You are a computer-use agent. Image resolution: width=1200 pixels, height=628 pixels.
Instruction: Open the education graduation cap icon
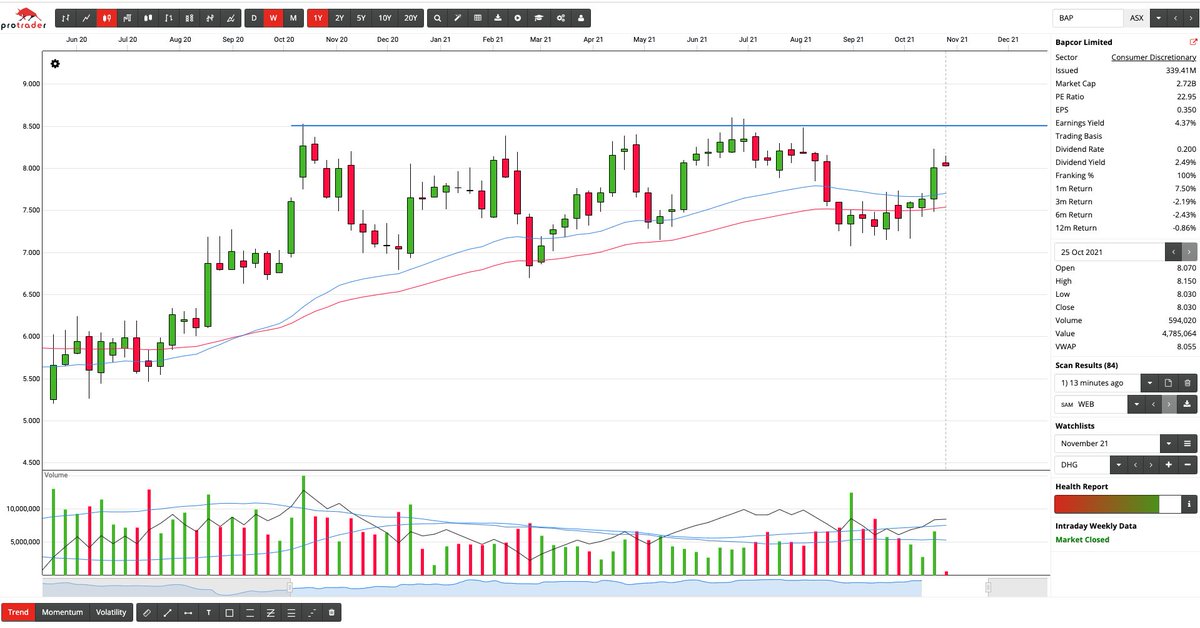[539, 18]
